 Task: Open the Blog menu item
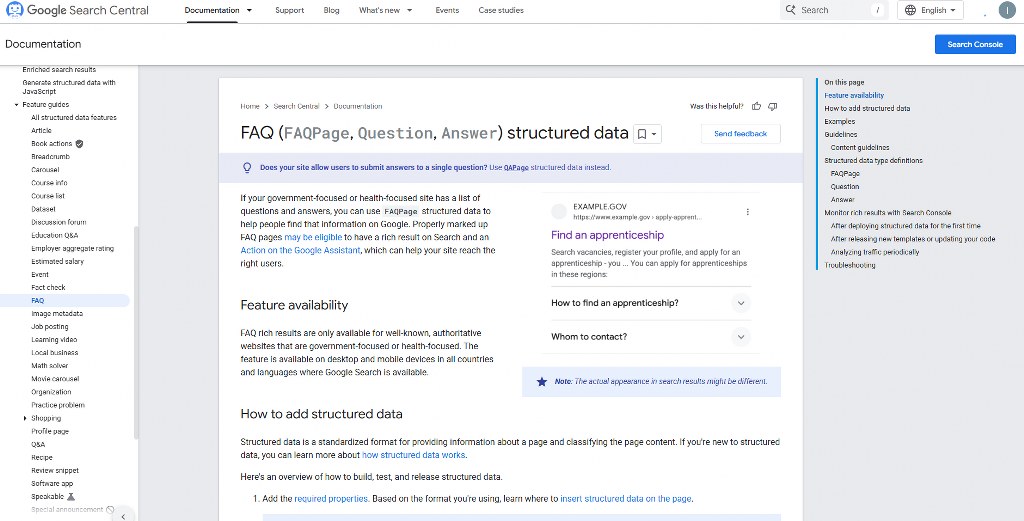[x=332, y=10]
